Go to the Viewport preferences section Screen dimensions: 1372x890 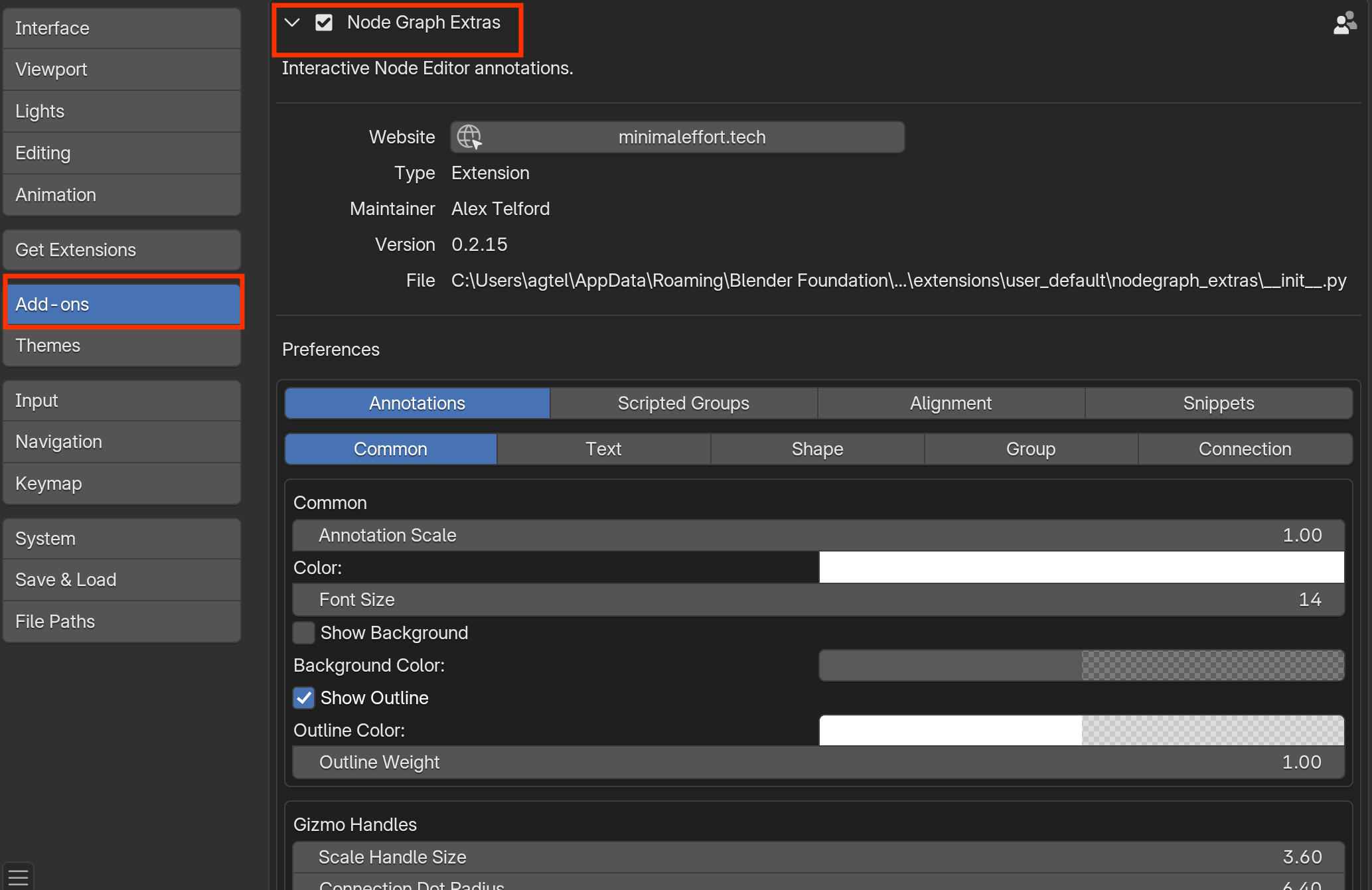pos(122,70)
